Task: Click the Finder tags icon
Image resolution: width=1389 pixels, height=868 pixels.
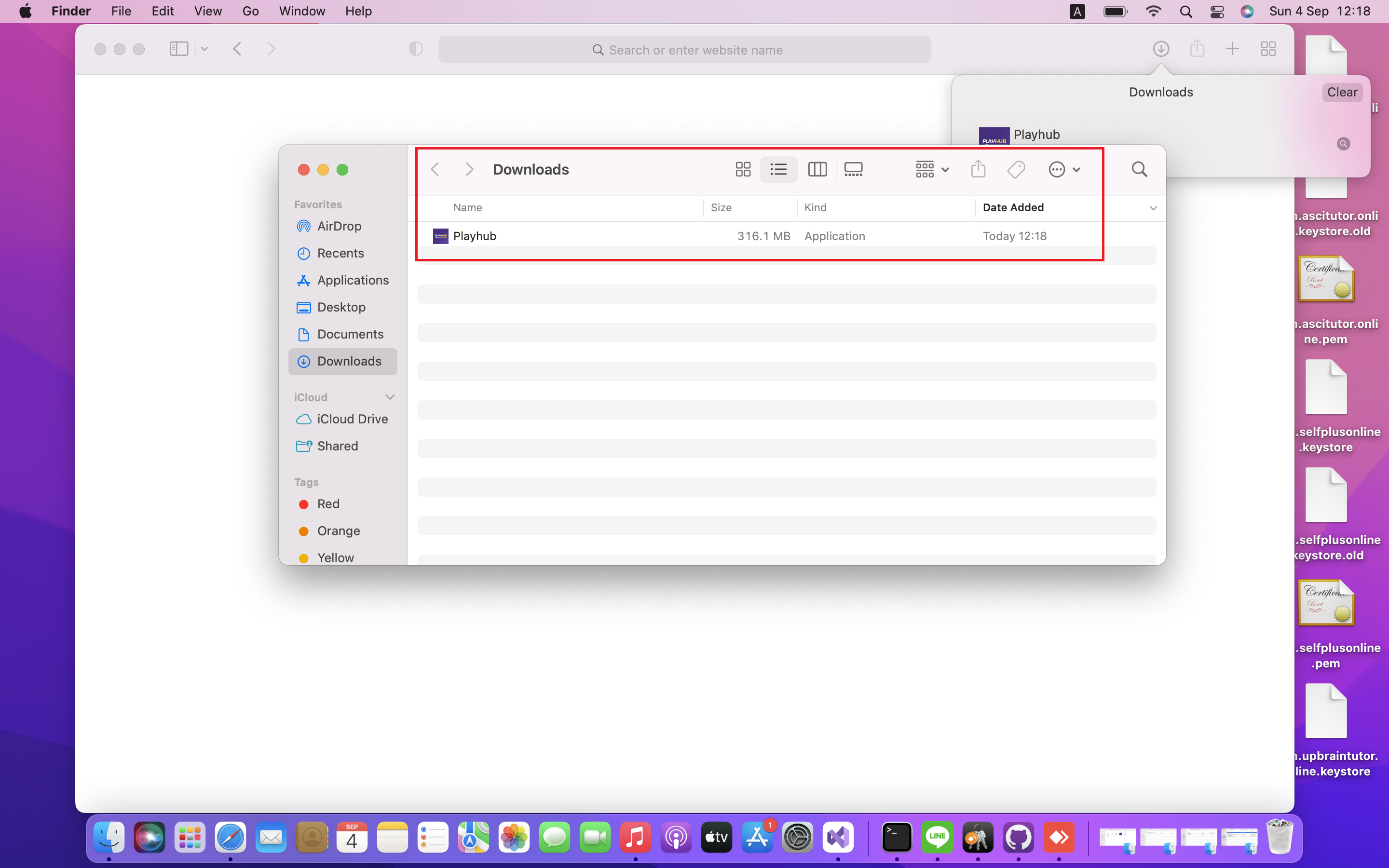Action: [x=1016, y=169]
